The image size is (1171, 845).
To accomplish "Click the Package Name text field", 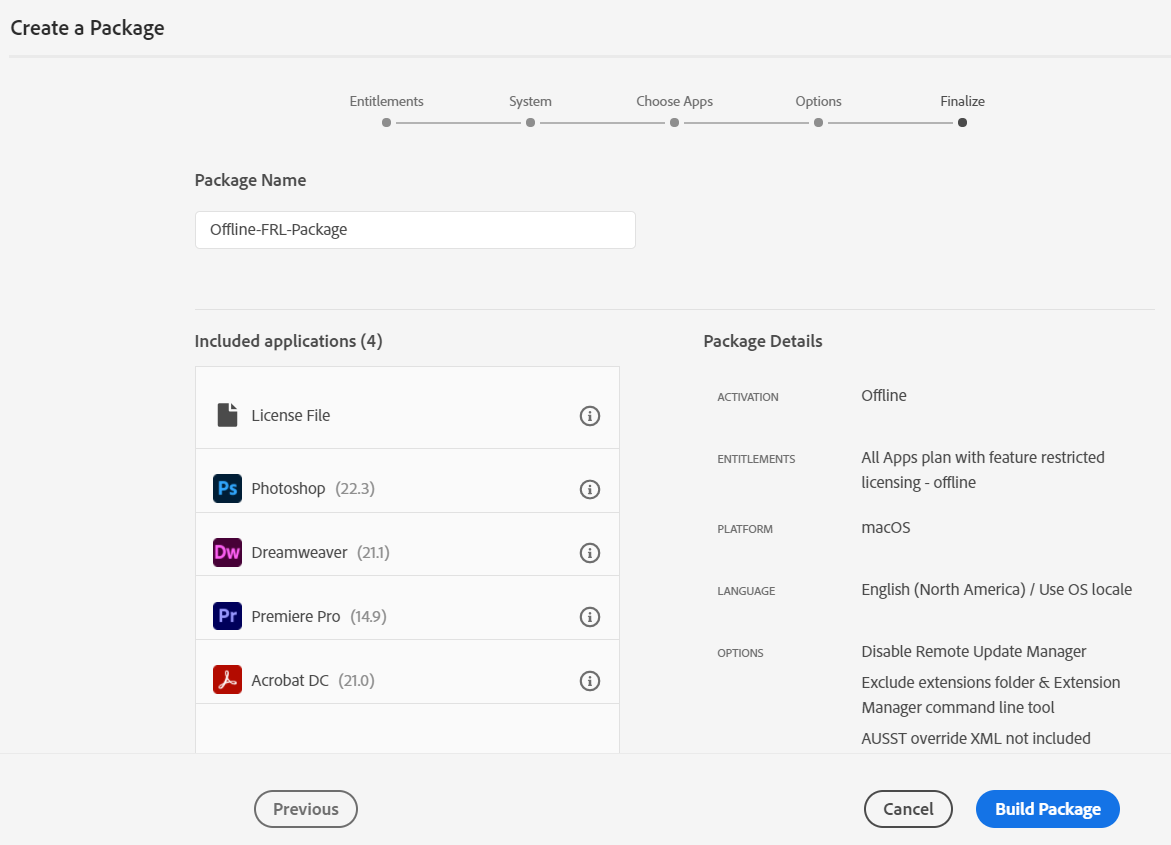I will tap(415, 230).
